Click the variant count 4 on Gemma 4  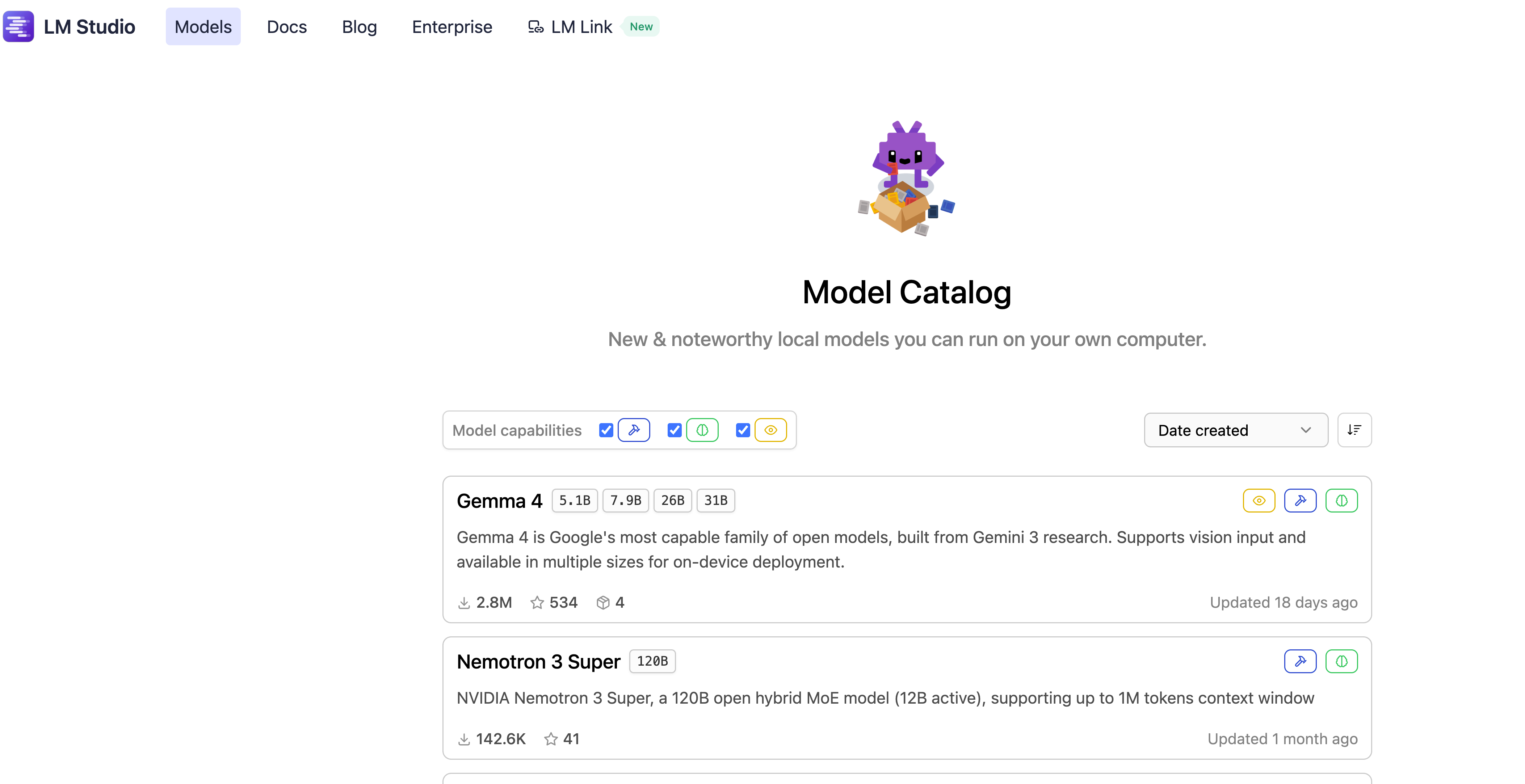coord(620,603)
